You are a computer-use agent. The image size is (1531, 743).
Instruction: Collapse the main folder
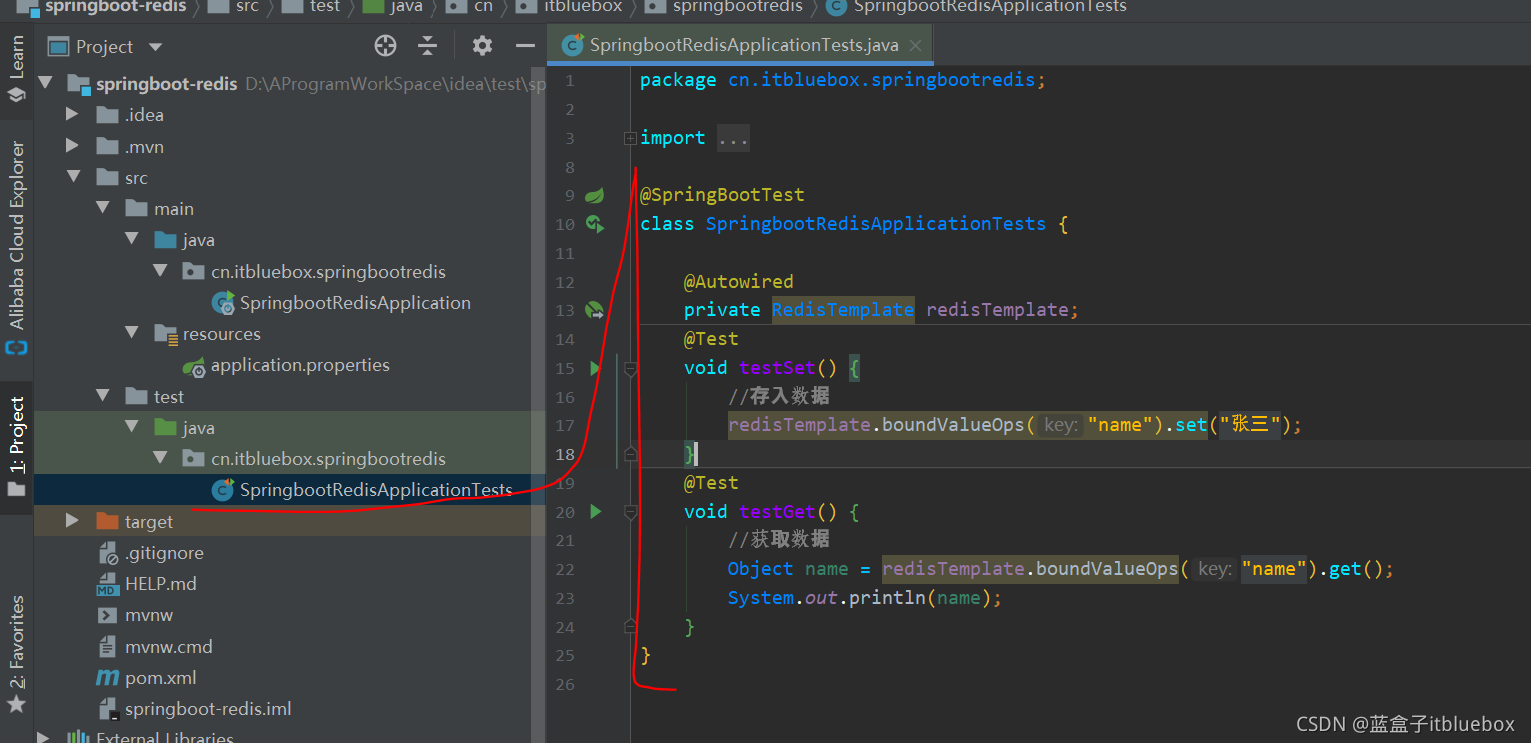point(102,208)
